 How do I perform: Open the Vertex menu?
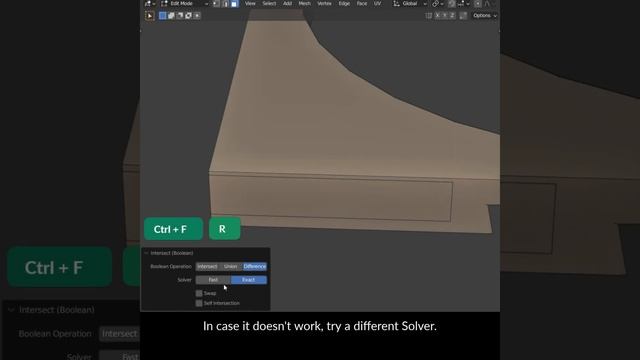coord(324,4)
